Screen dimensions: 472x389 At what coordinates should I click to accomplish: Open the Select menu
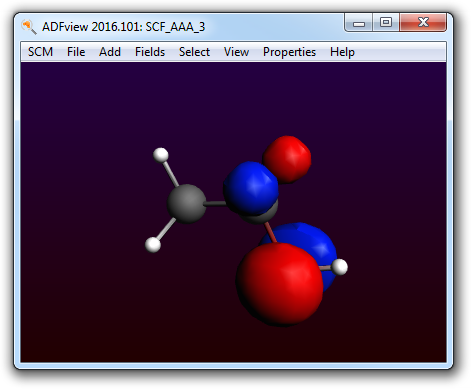coord(194,52)
